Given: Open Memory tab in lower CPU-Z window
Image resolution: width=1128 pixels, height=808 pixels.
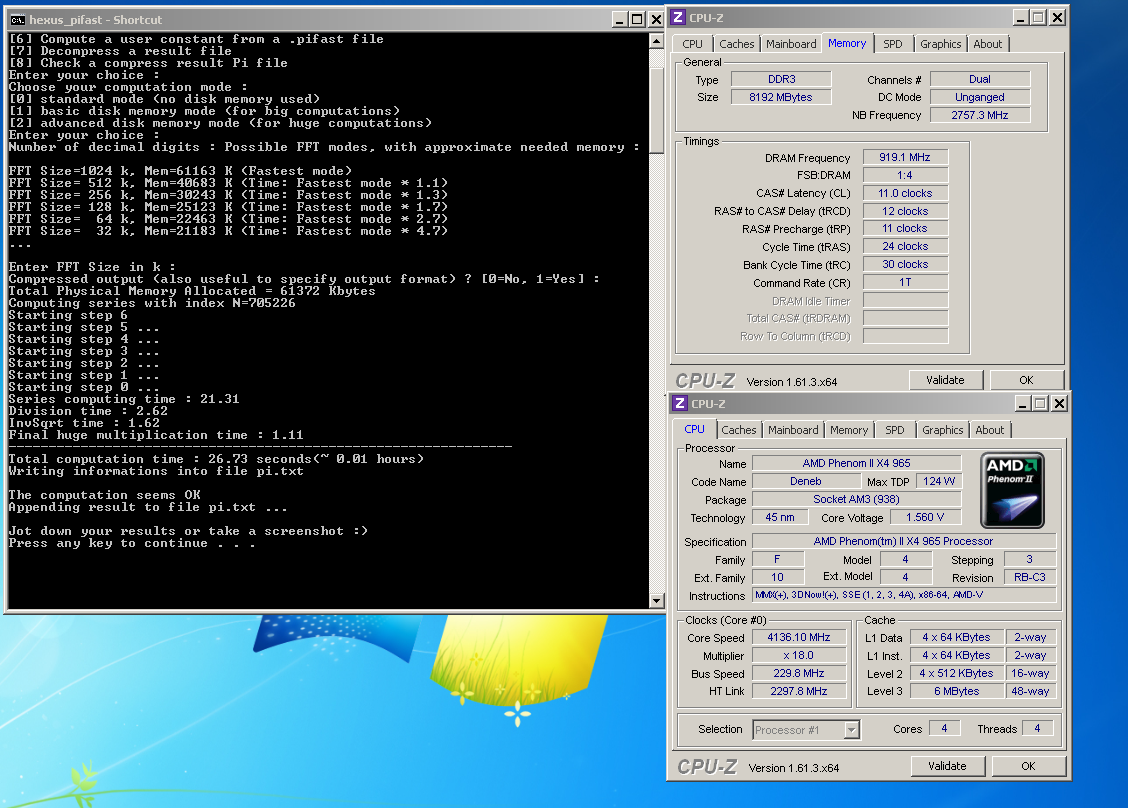Looking at the screenshot, I should [x=849, y=430].
